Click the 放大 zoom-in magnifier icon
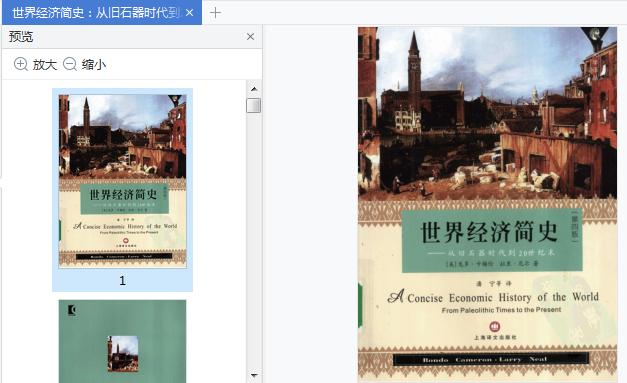The image size is (627, 383). click(x=21, y=64)
